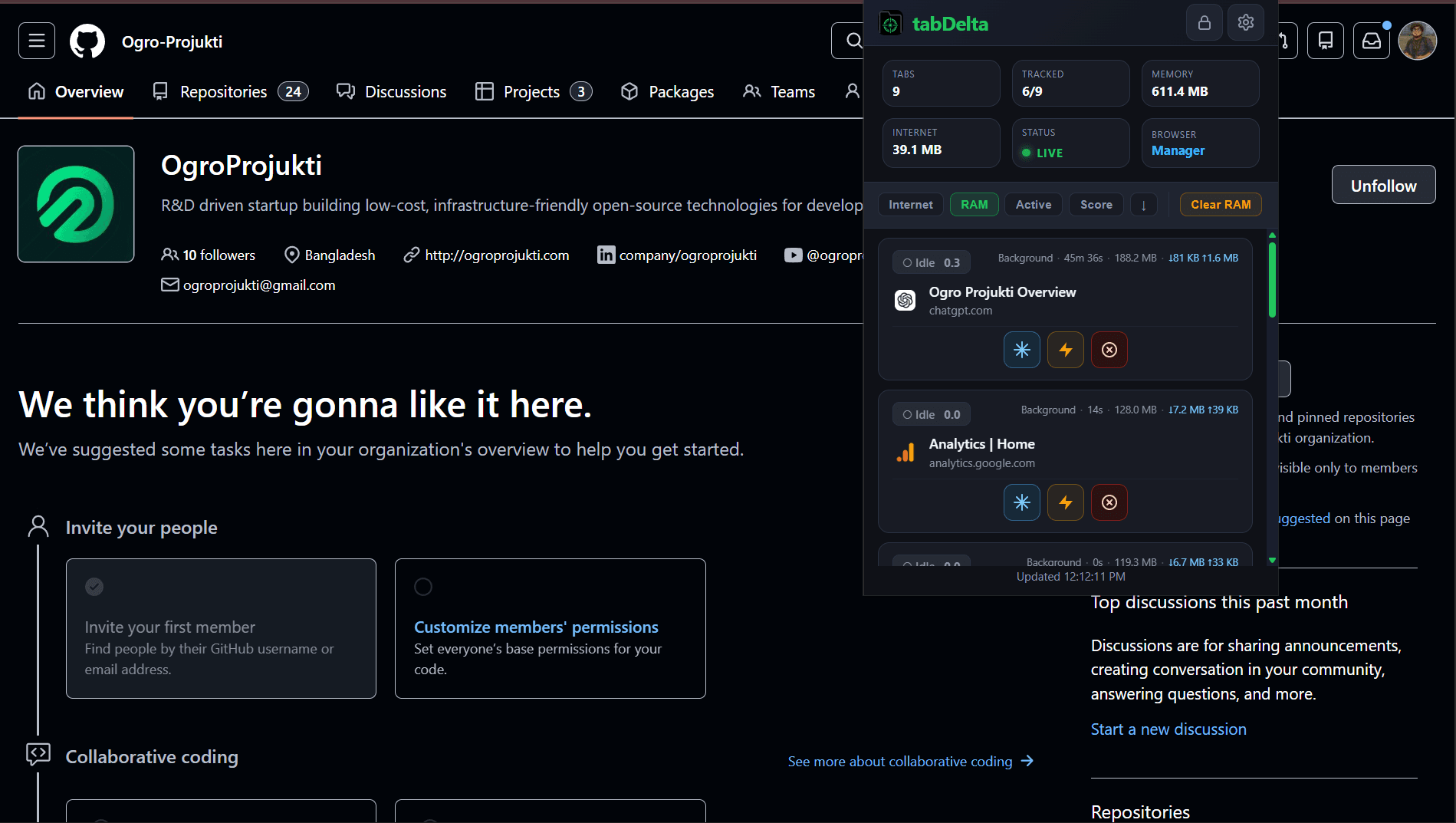Click scrollbar down arrow in tabDelta list
The height and width of the screenshot is (823, 1456).
click(x=1272, y=561)
